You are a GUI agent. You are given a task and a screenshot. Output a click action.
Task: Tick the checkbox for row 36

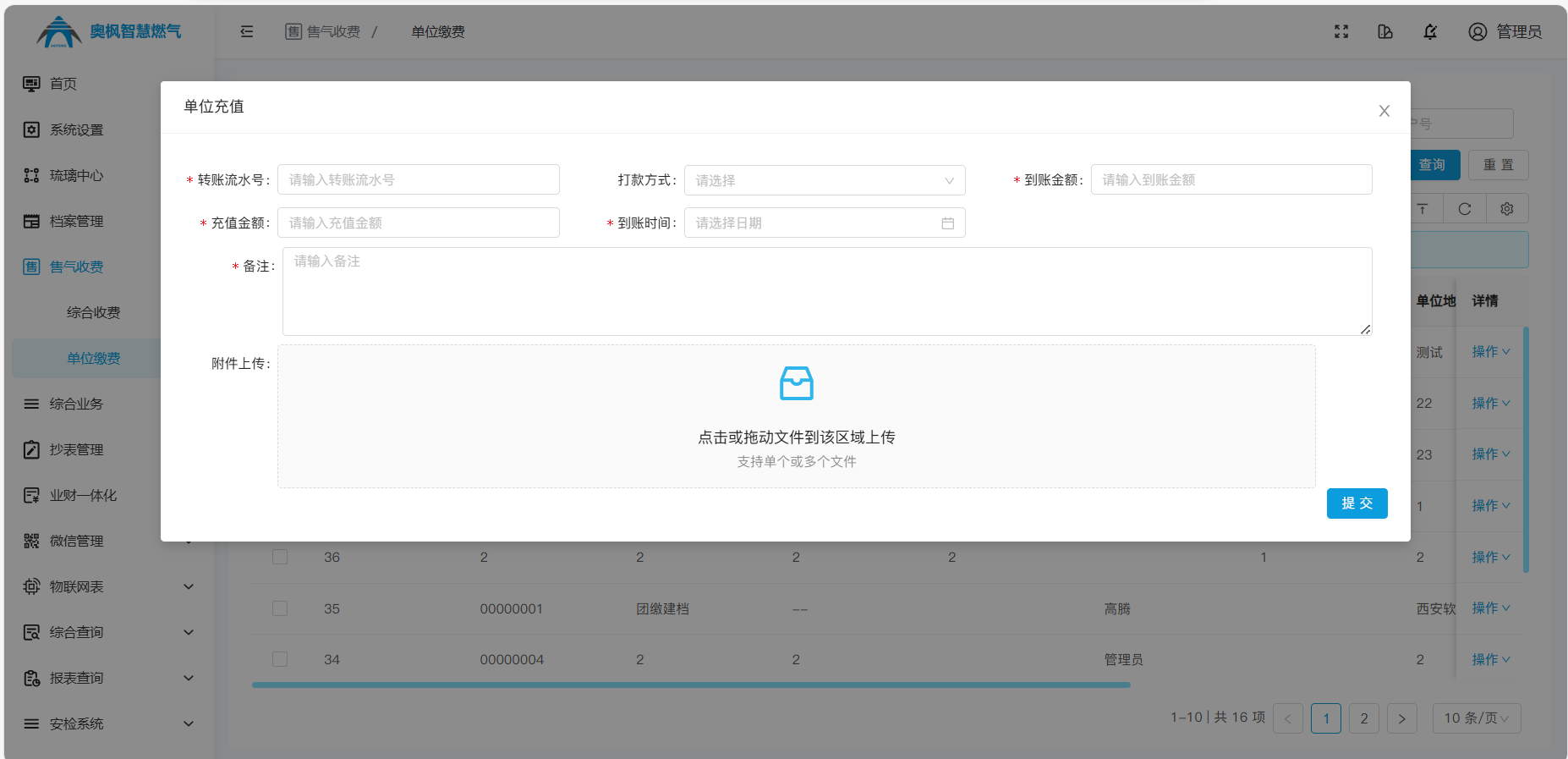(280, 557)
